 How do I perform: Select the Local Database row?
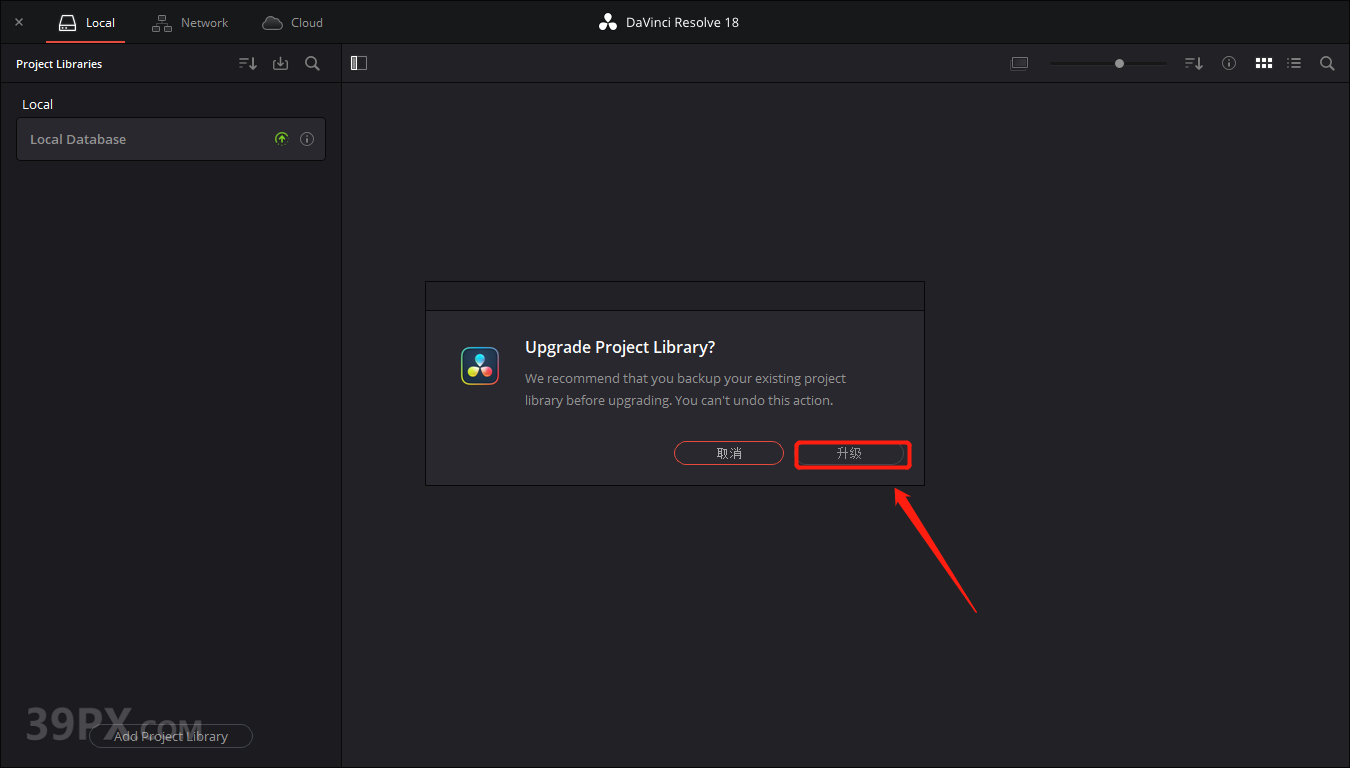point(171,139)
